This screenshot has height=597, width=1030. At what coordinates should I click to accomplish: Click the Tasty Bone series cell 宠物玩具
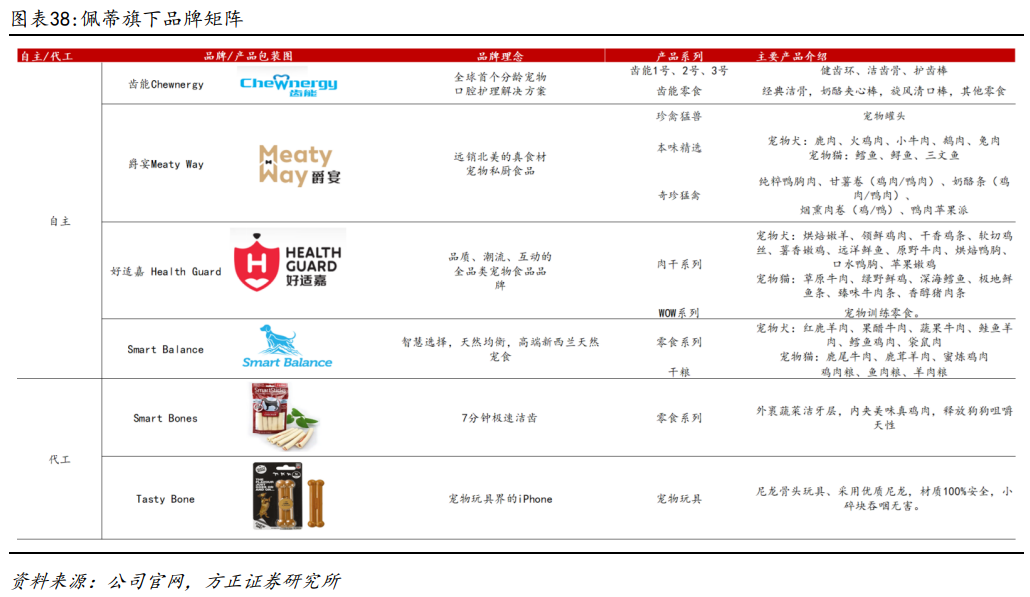(679, 499)
